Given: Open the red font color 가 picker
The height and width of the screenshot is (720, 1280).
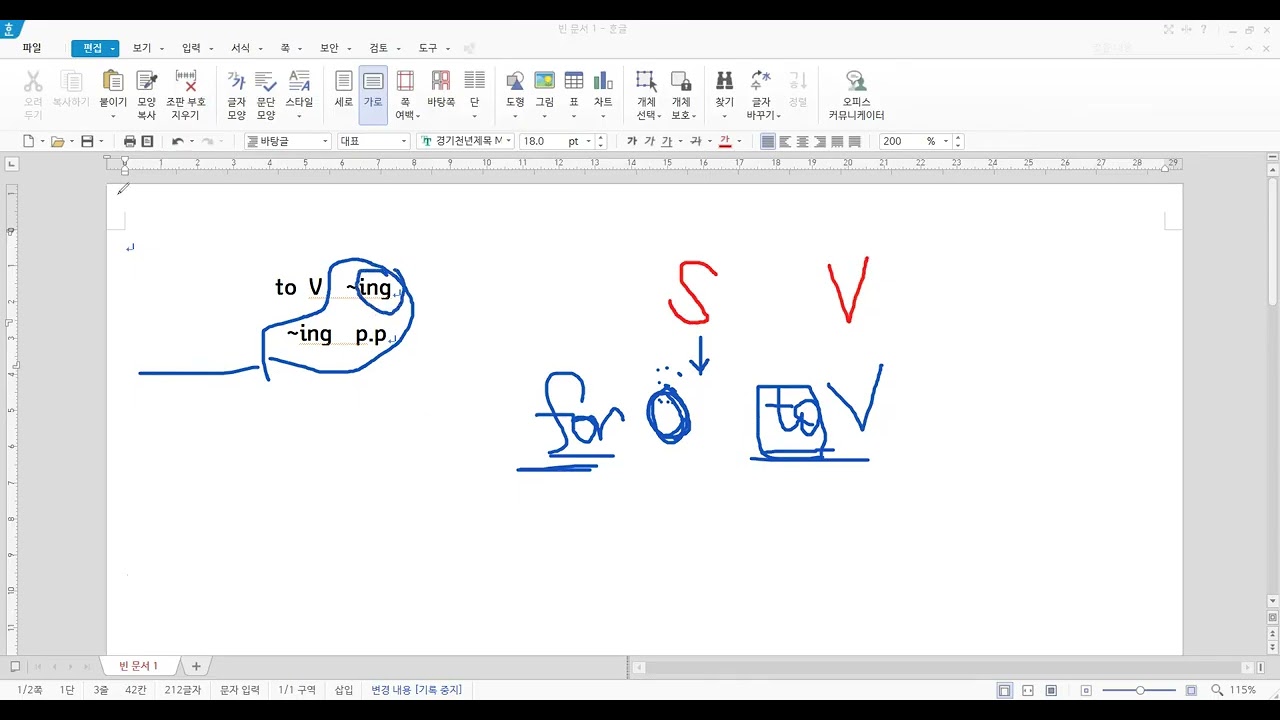Looking at the screenshot, I should pos(725,141).
